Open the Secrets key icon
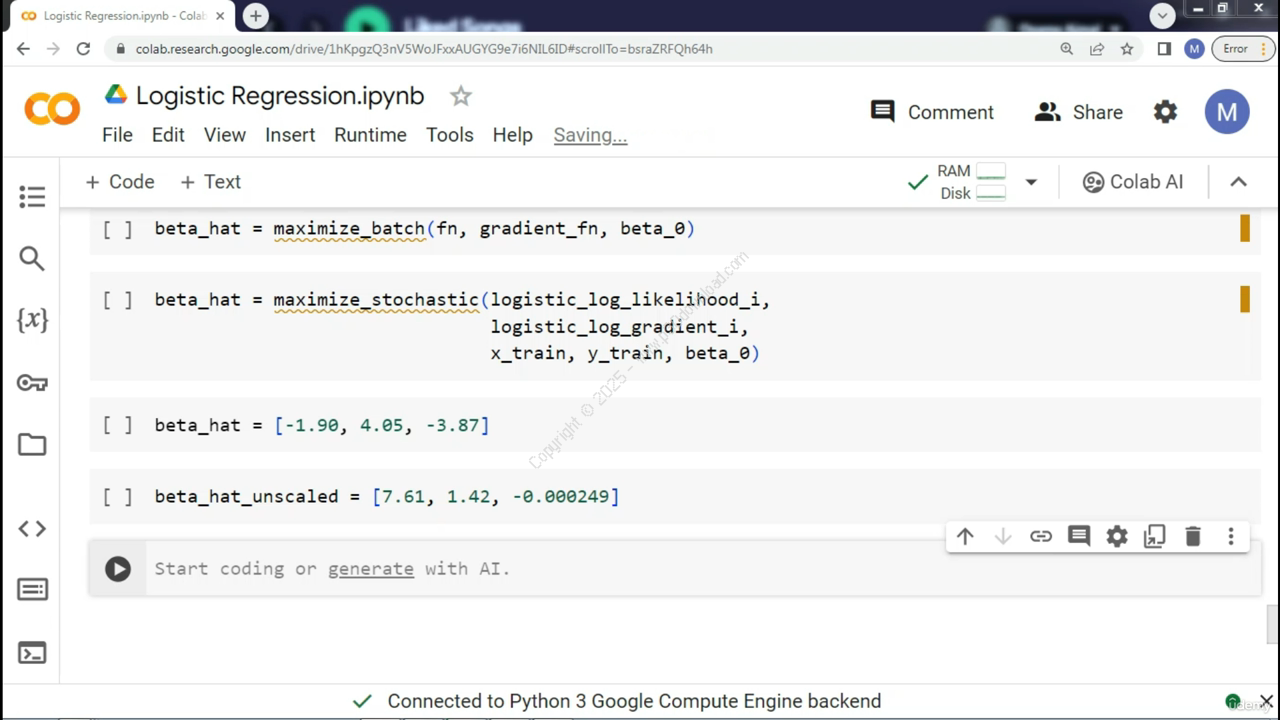 [x=32, y=383]
